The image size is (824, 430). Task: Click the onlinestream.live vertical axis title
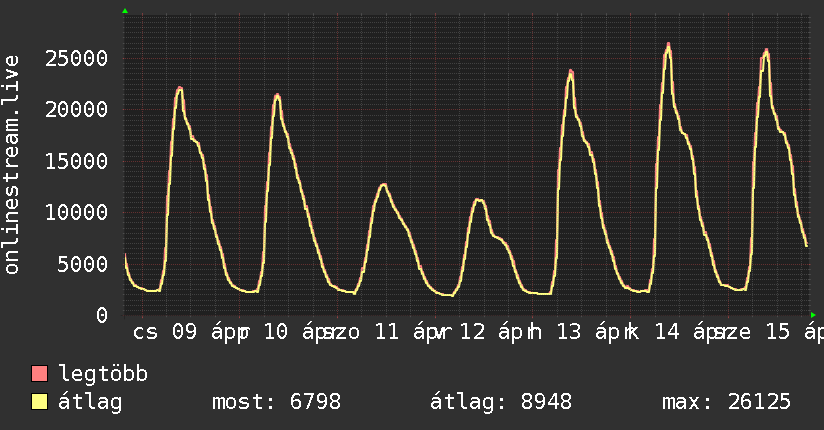tap(11, 165)
